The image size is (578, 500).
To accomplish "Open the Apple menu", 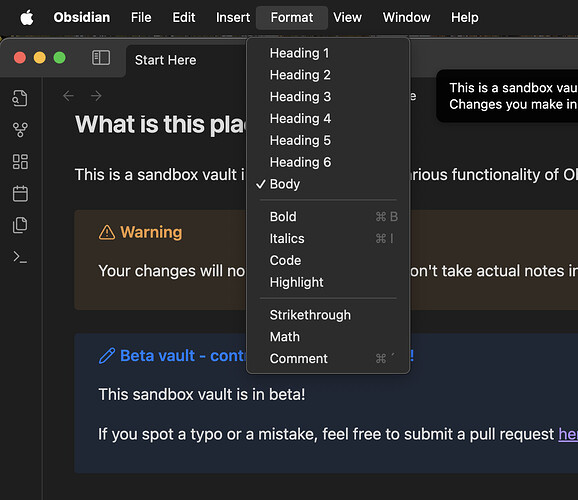I will [x=27, y=17].
